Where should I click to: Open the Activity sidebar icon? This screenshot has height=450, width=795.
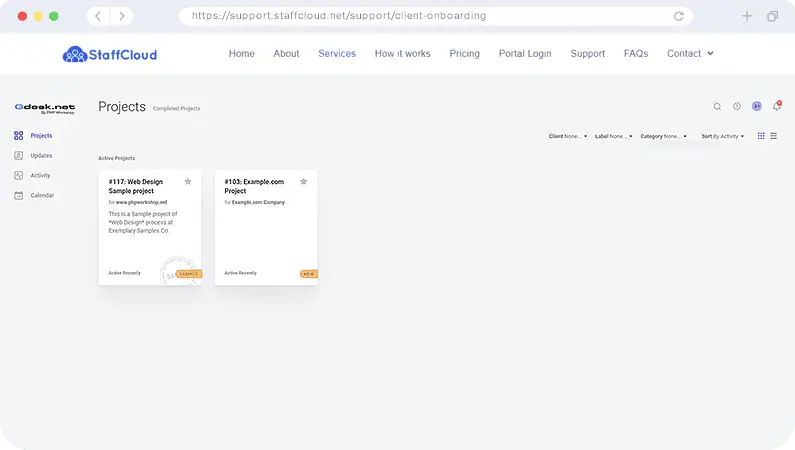[19, 175]
